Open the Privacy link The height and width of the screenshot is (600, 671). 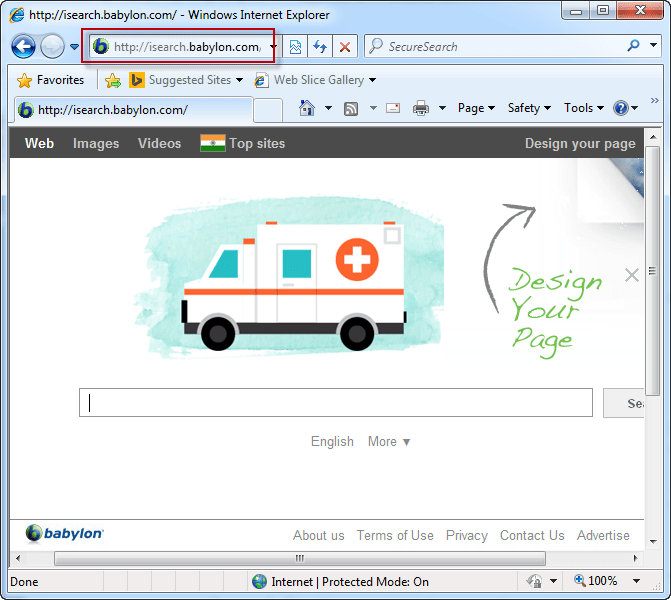[466, 535]
